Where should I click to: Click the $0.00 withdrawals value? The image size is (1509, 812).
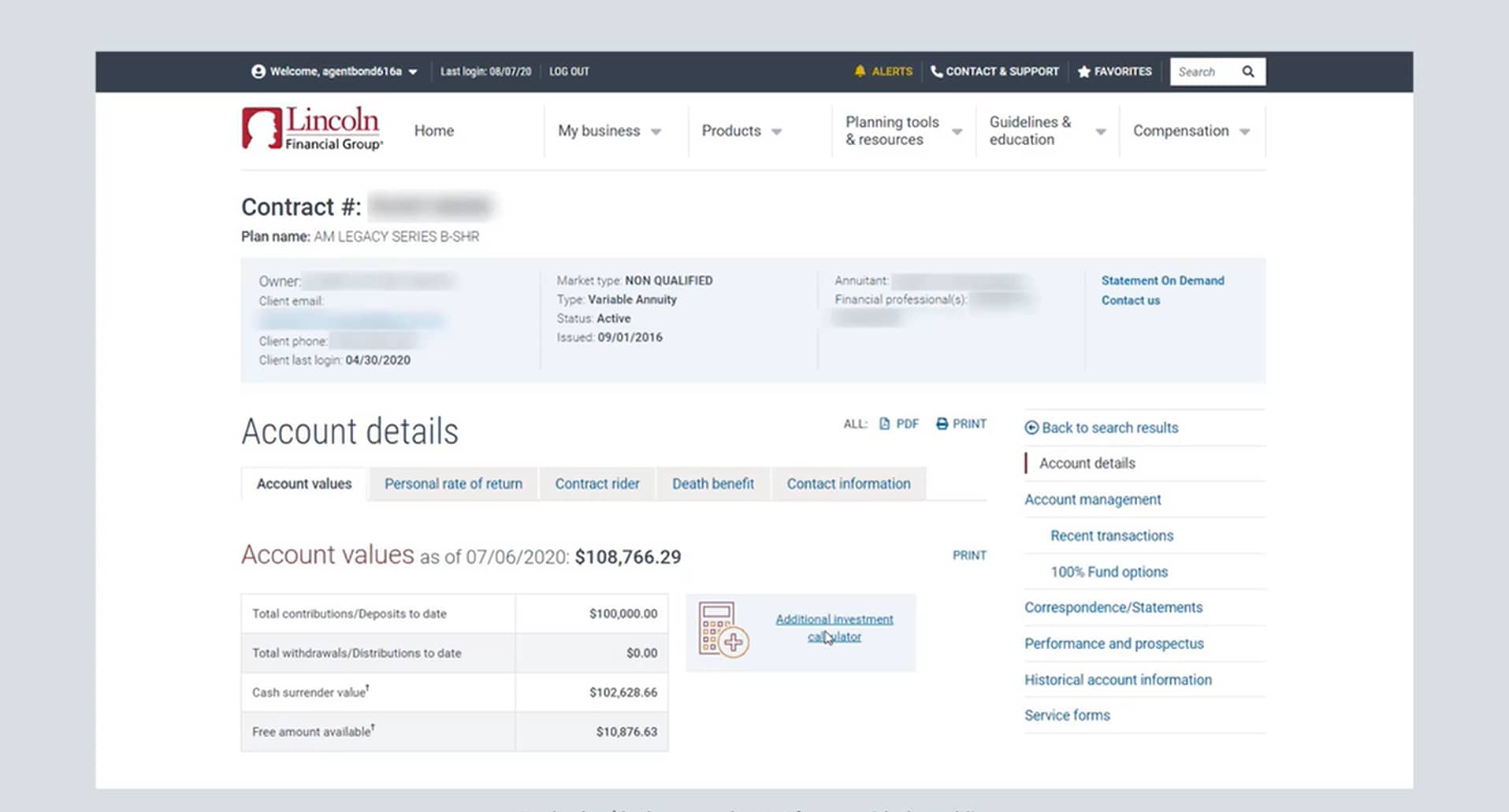click(641, 653)
